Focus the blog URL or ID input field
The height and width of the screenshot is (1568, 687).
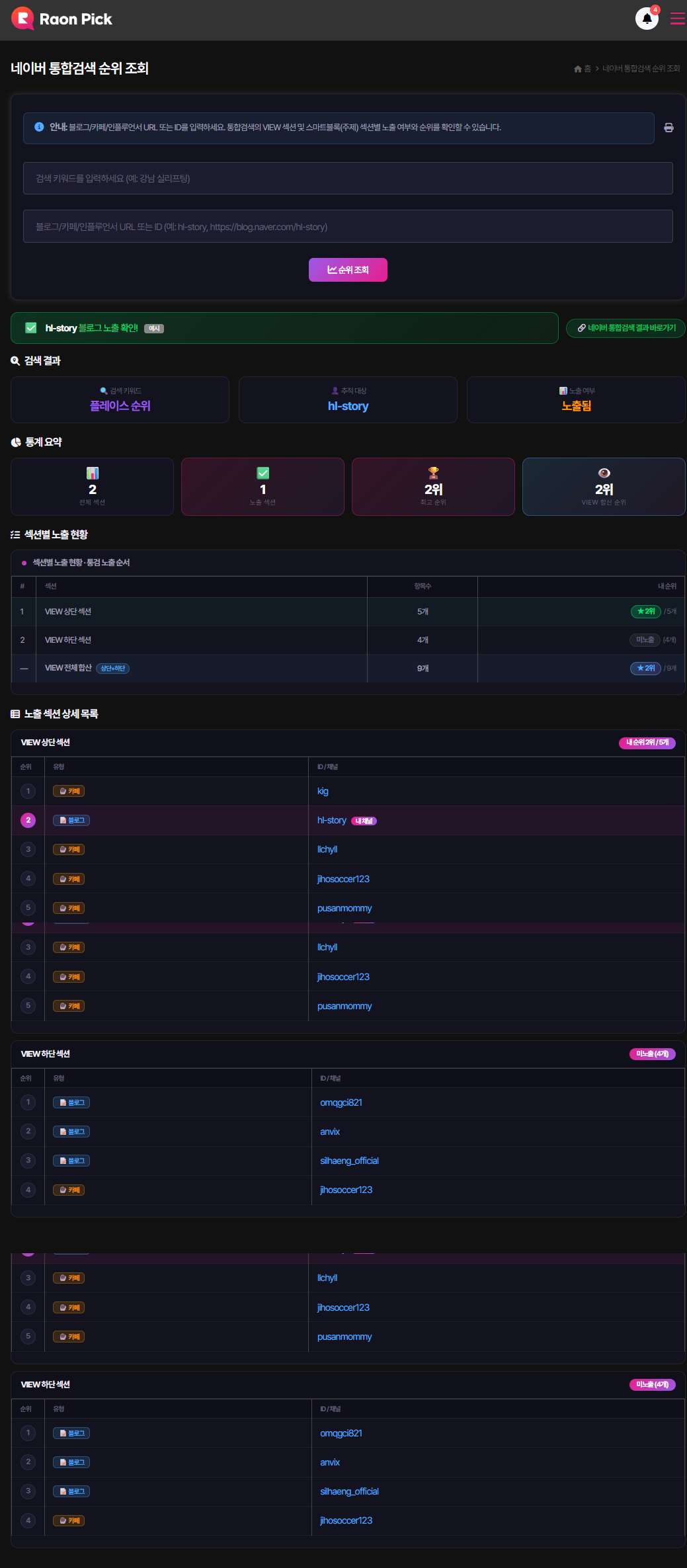tap(348, 227)
